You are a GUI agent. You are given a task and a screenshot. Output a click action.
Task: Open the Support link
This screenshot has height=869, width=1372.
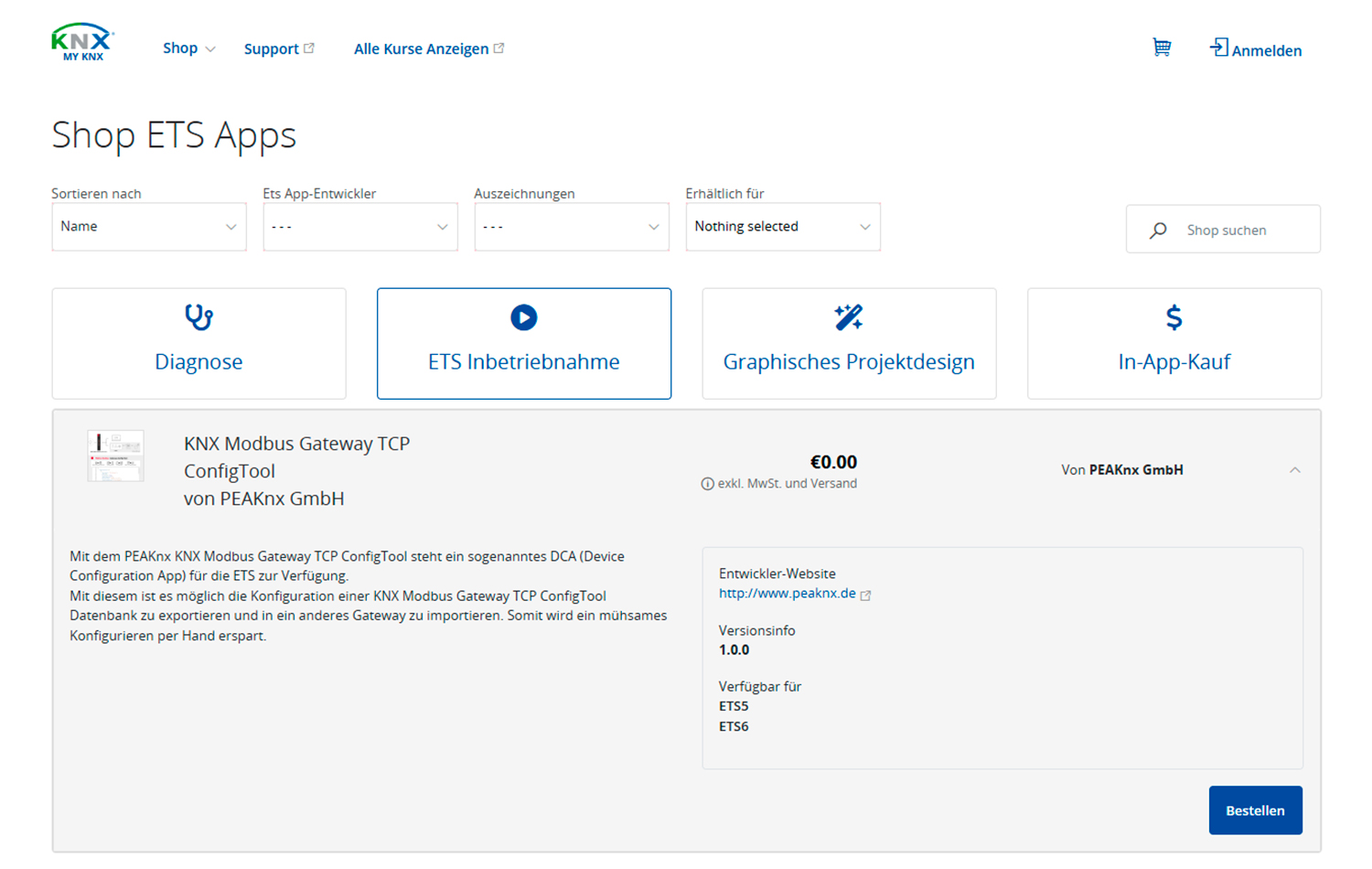pos(272,48)
